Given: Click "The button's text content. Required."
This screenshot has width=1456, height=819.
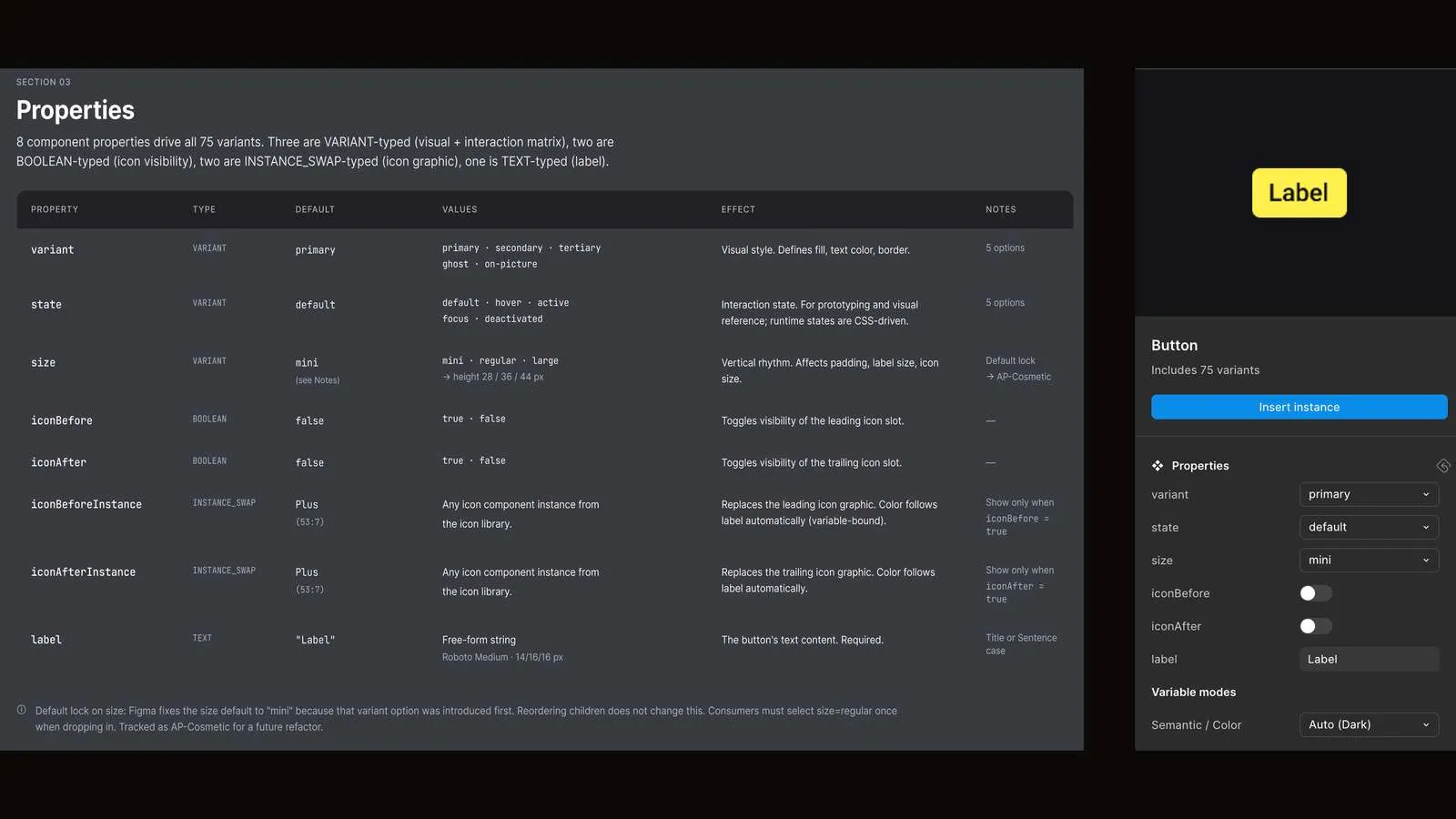Looking at the screenshot, I should coord(803,641).
